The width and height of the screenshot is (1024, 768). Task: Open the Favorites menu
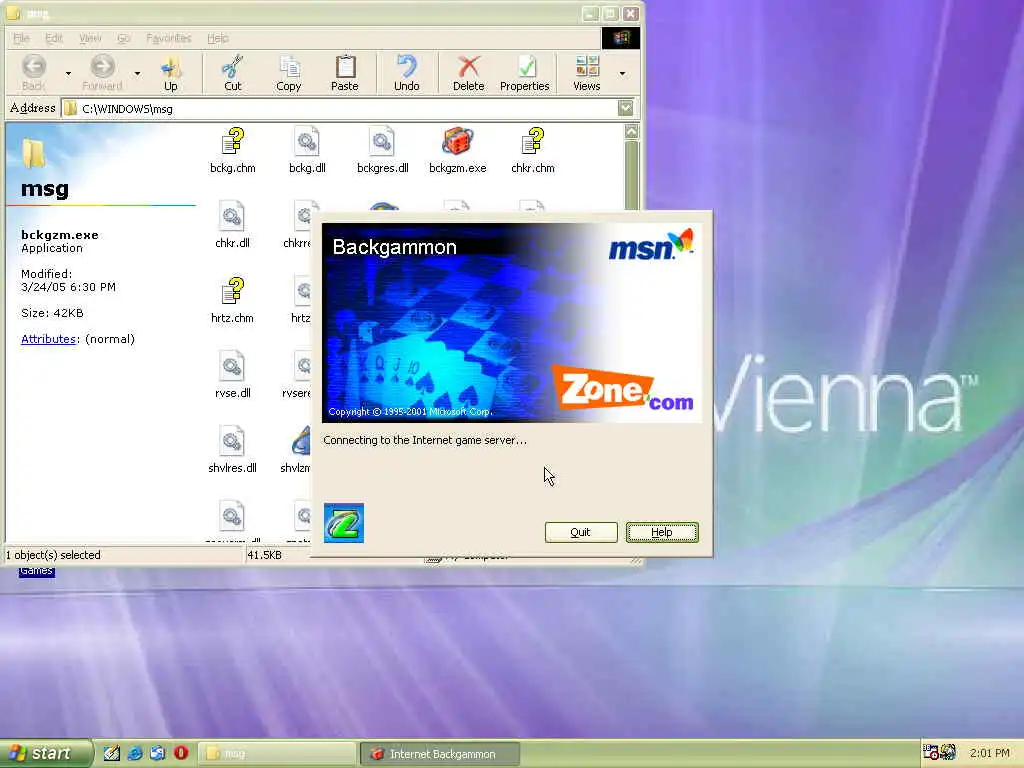tap(168, 39)
